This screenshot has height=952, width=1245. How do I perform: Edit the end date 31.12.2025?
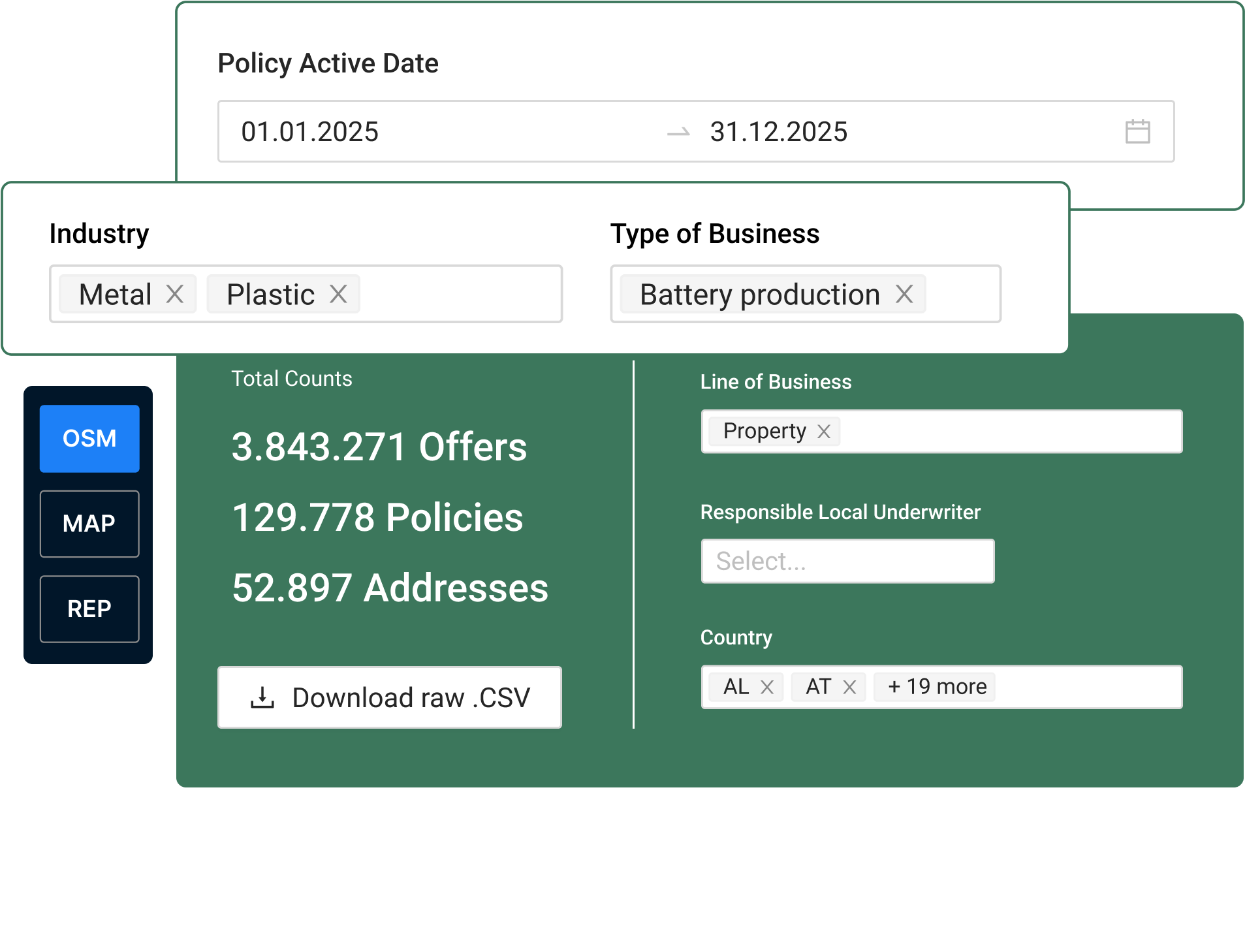[x=778, y=131]
